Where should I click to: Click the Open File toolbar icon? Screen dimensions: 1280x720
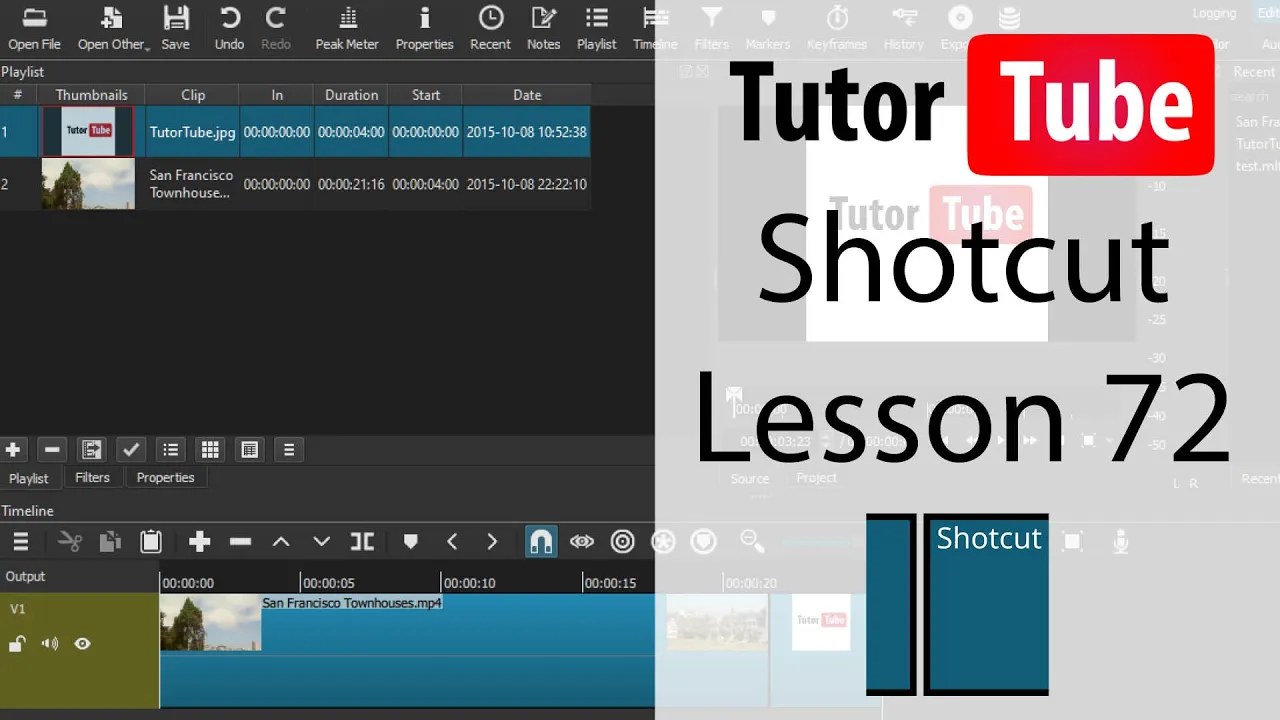(x=34, y=18)
